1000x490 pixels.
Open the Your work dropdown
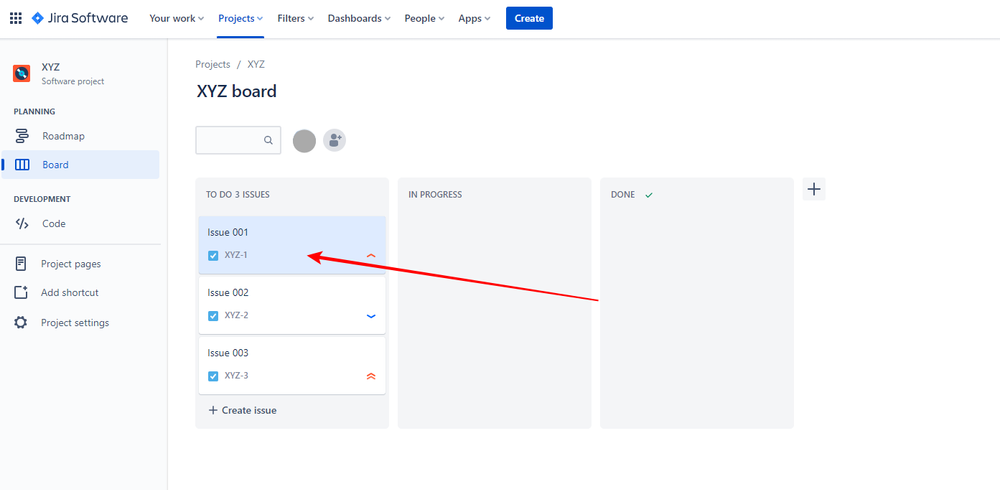(x=176, y=19)
